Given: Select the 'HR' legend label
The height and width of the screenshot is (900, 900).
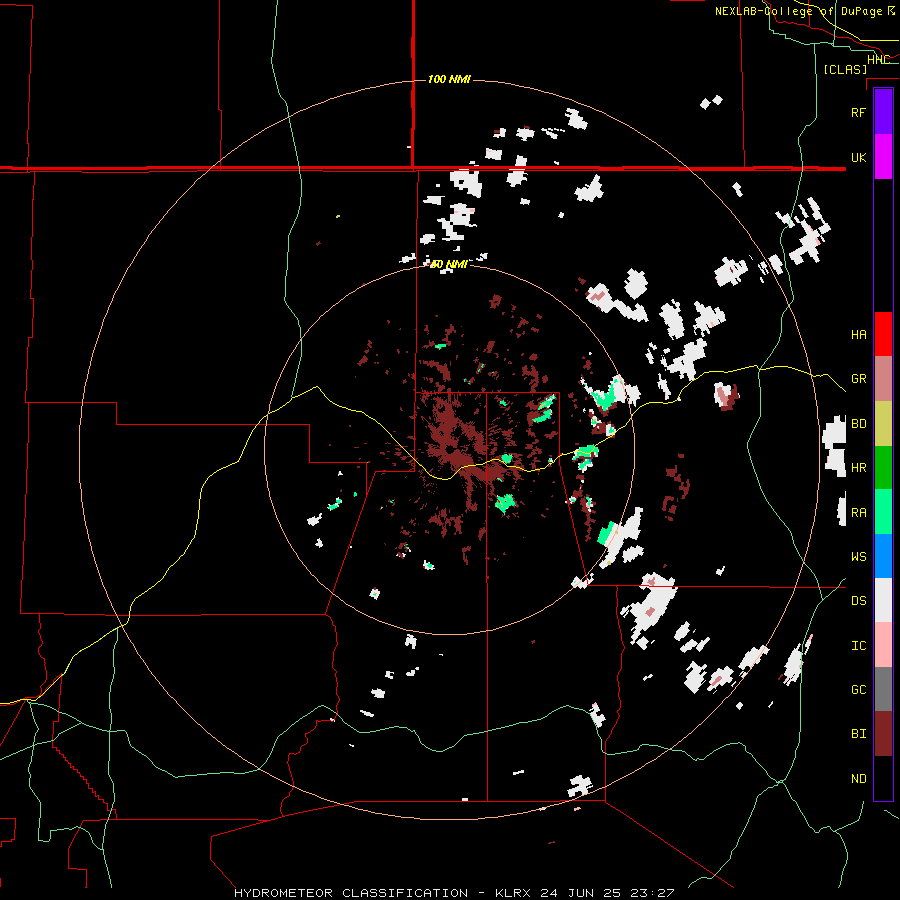Looking at the screenshot, I should pos(858,468).
